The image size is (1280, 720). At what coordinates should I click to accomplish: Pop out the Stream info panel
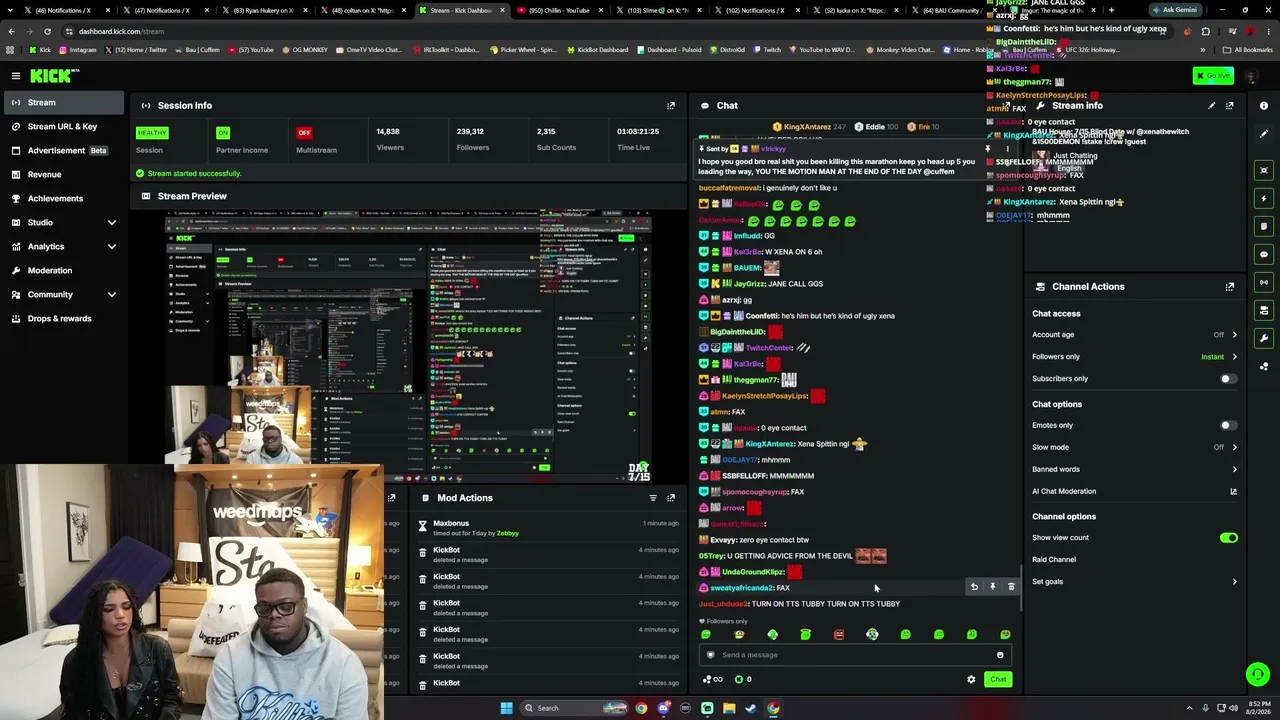coord(1230,105)
